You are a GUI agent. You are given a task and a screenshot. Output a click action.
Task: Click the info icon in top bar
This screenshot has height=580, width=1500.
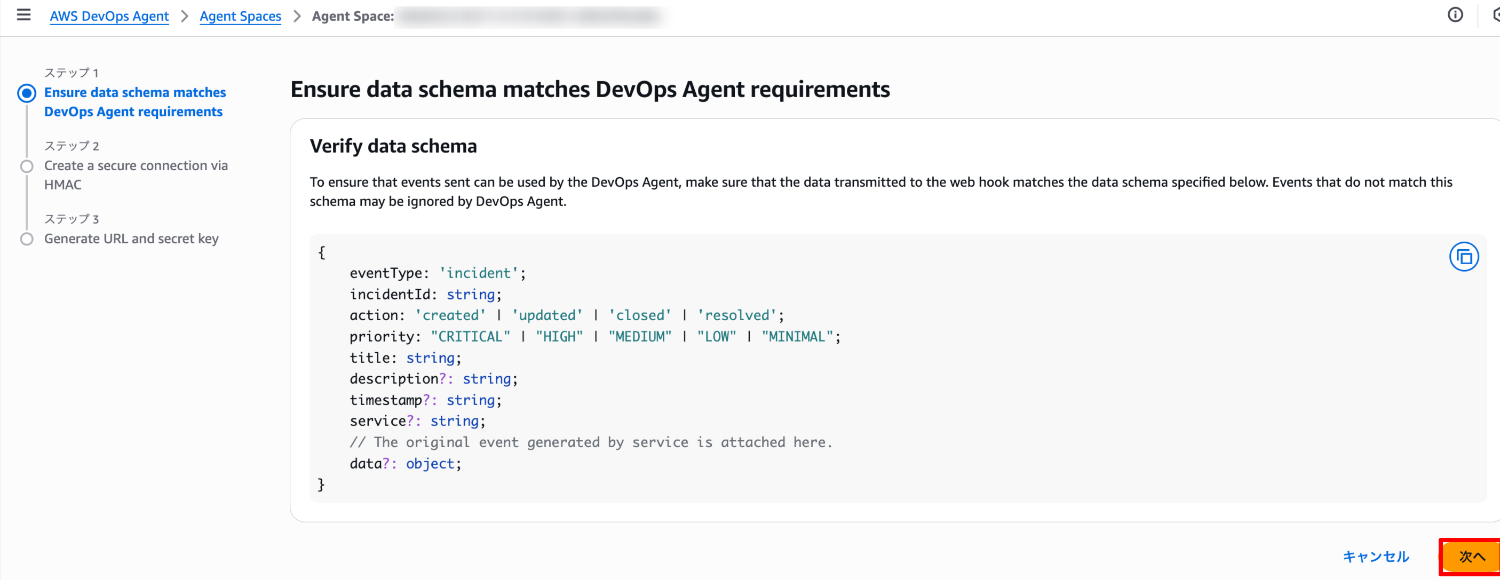[x=1455, y=15]
